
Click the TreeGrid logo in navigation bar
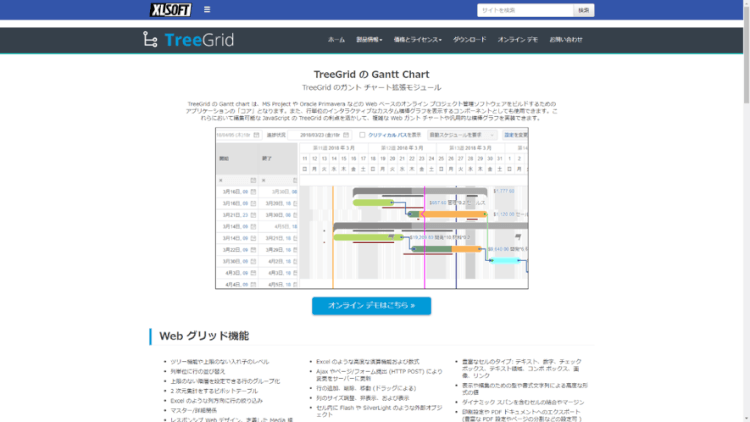(188, 40)
